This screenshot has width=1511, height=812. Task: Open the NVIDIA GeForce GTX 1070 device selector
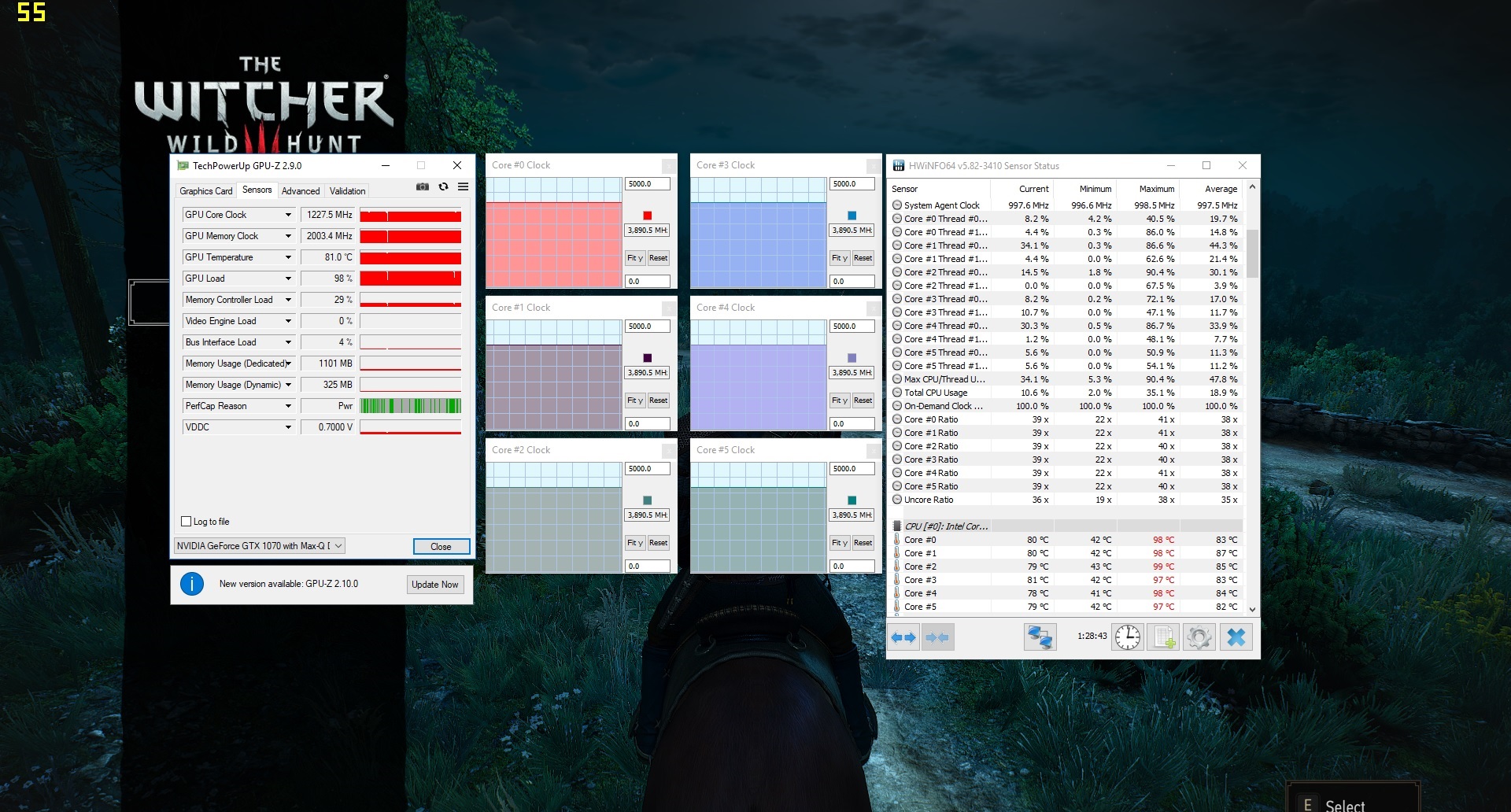(259, 546)
